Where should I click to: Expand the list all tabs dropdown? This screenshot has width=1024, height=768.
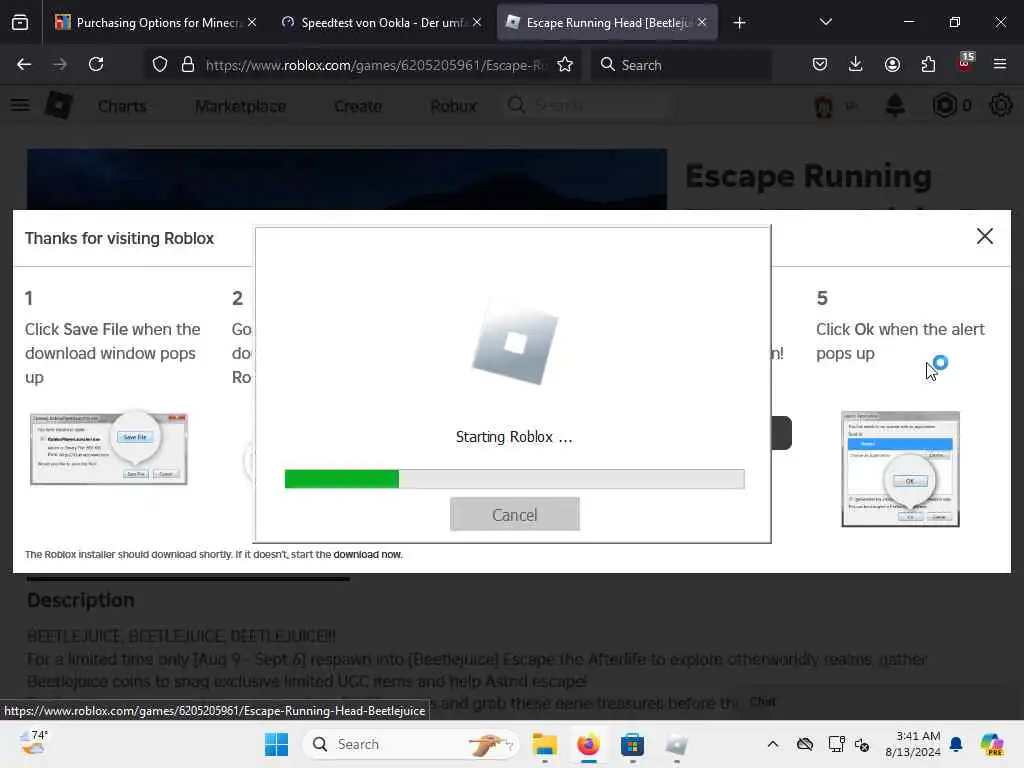[x=825, y=22]
